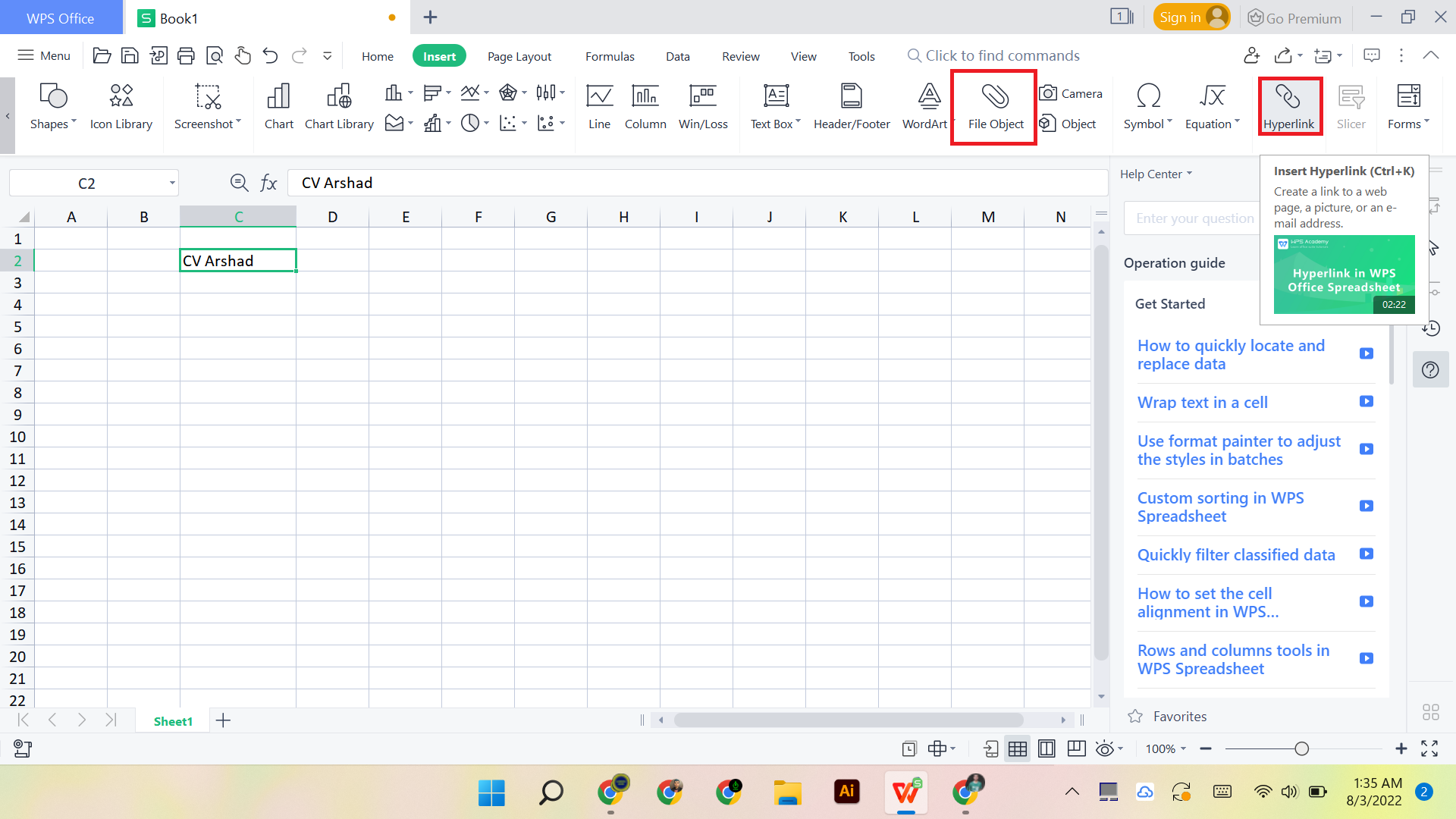Add a new sheet with the plus button
Screen dimensions: 1456x819
click(223, 720)
